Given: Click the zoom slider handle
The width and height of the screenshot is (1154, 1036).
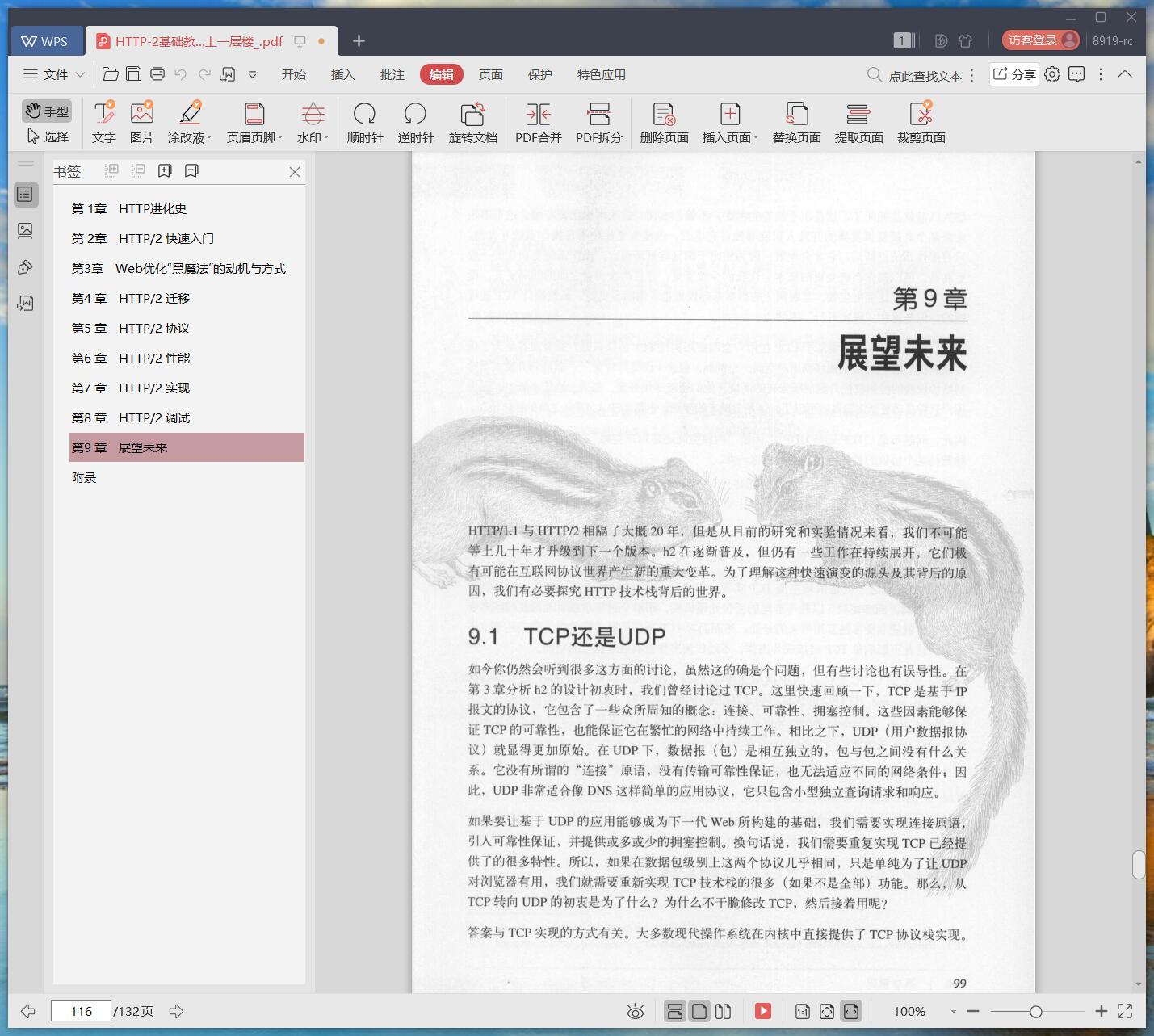Looking at the screenshot, I should coord(1035,1011).
